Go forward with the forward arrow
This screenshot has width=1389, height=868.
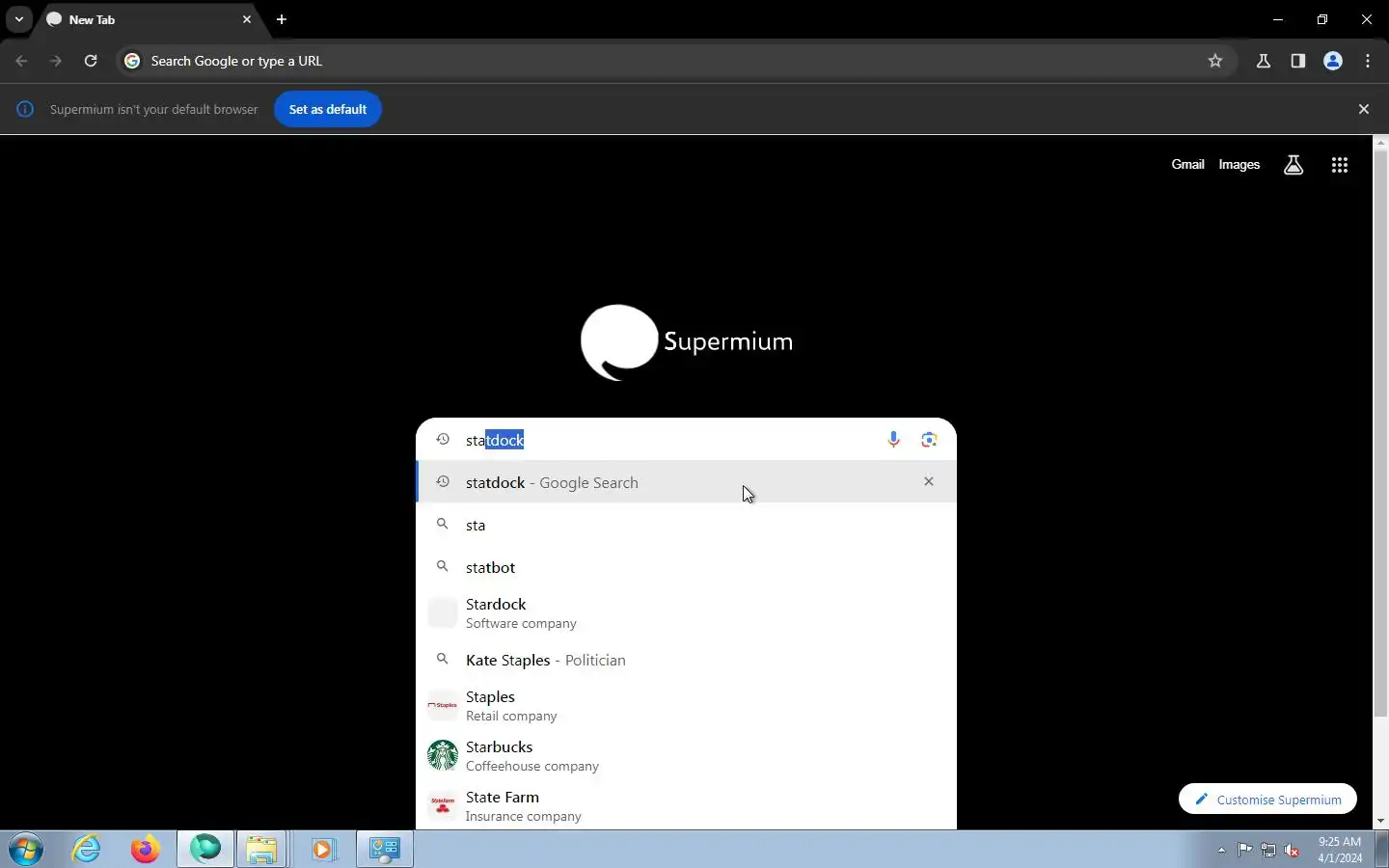coord(56,61)
